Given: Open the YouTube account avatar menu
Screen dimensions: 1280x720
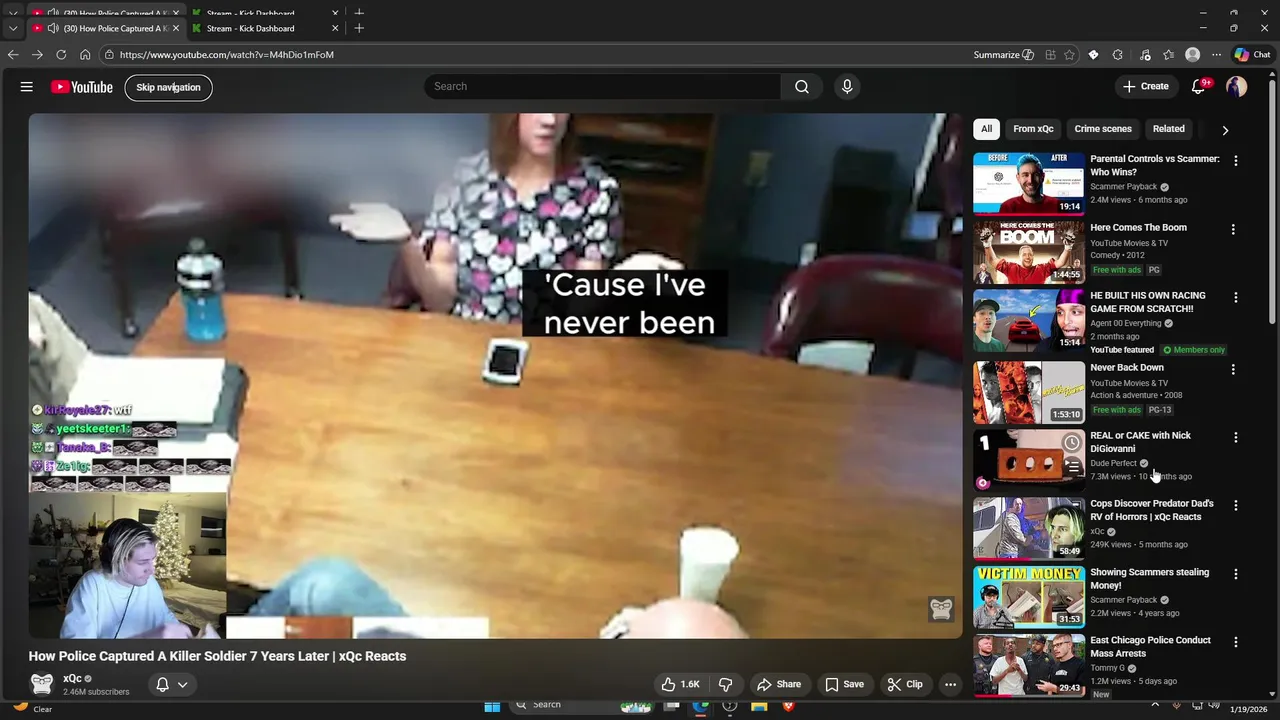Looking at the screenshot, I should point(1237,87).
